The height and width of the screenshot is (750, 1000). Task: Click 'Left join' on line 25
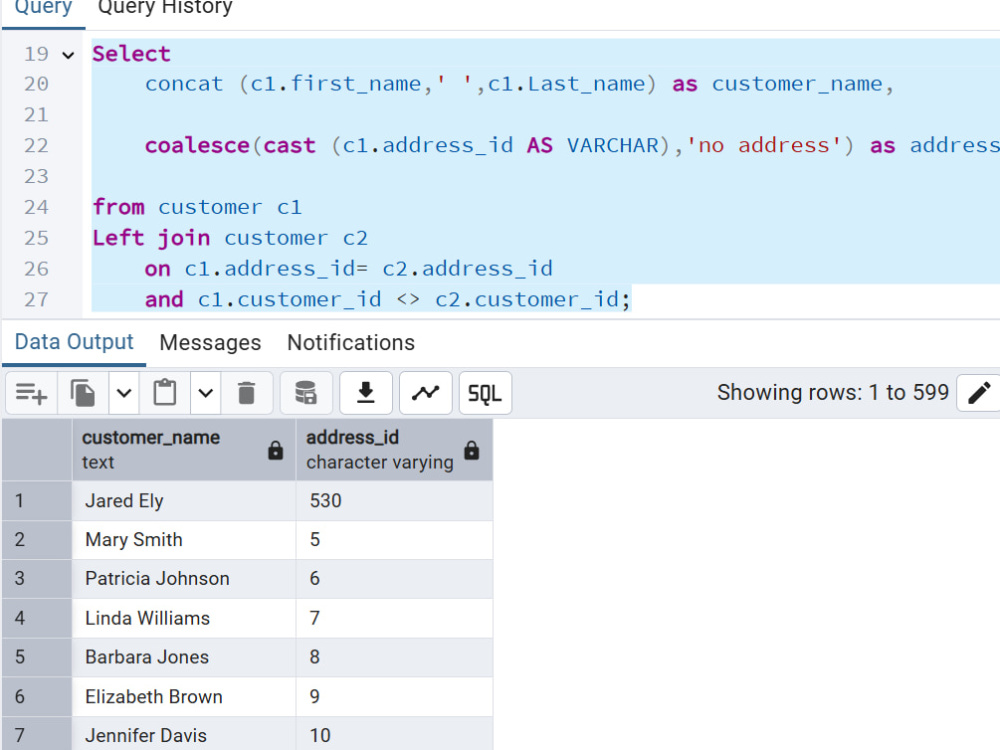[151, 238]
